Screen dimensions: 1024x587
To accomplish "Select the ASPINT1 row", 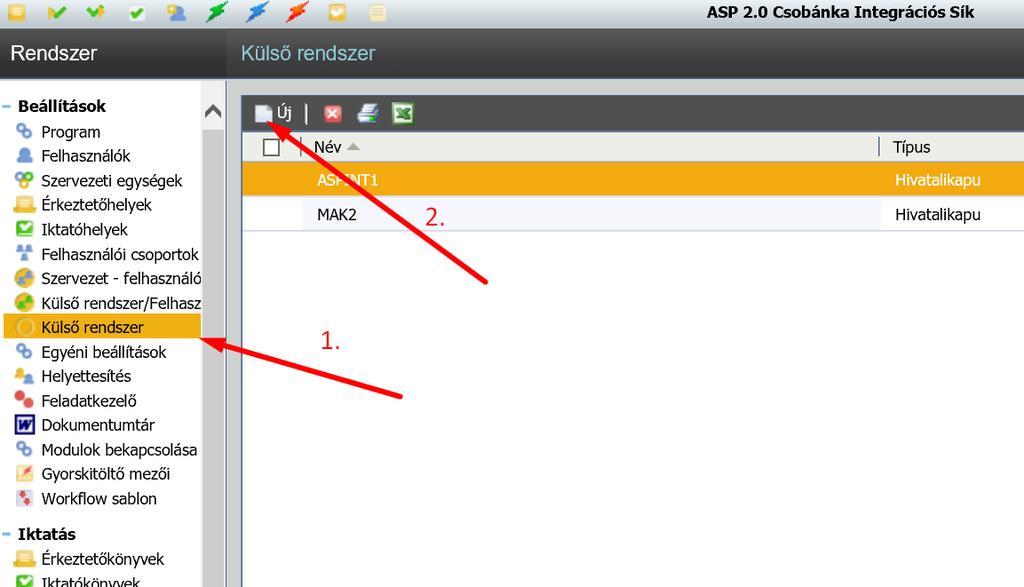I will click(x=632, y=180).
